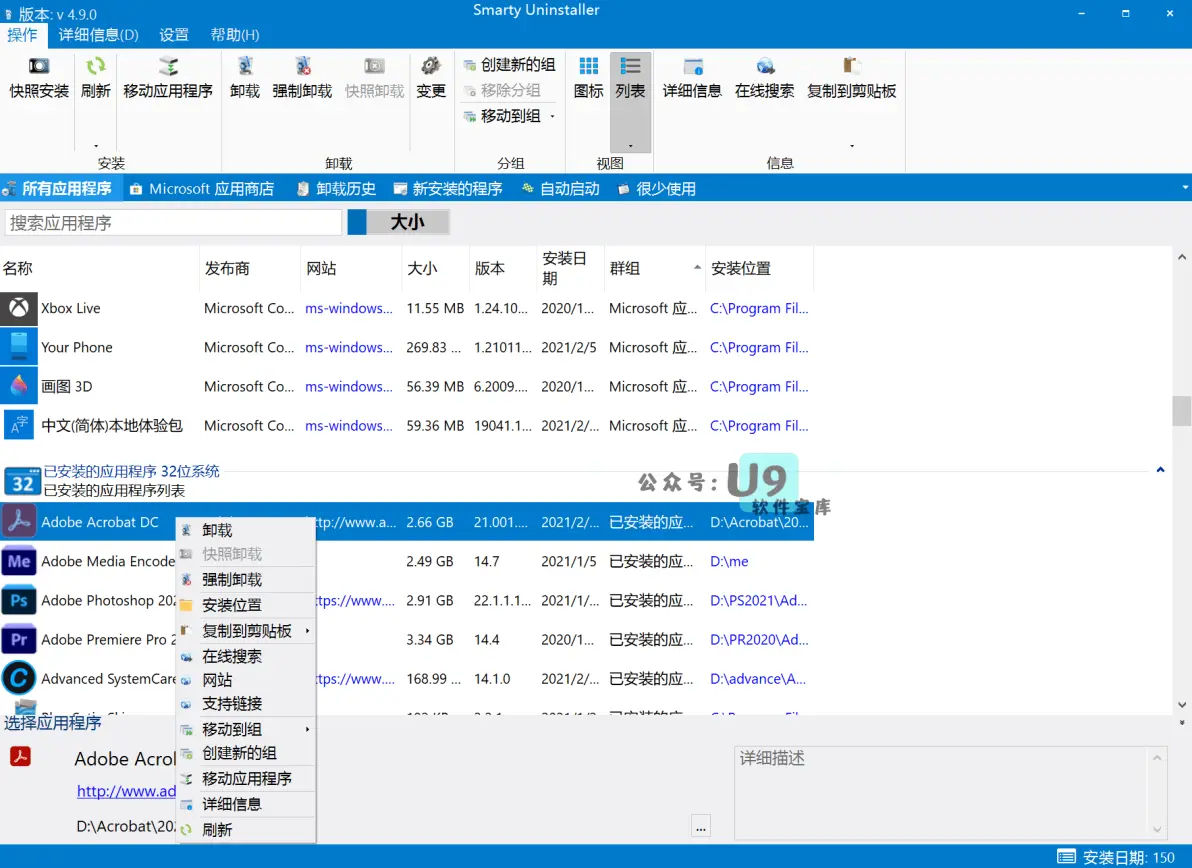Viewport: 1192px width, 868px height.
Task: Open the 详细信息(D) menu
Action: [99, 35]
